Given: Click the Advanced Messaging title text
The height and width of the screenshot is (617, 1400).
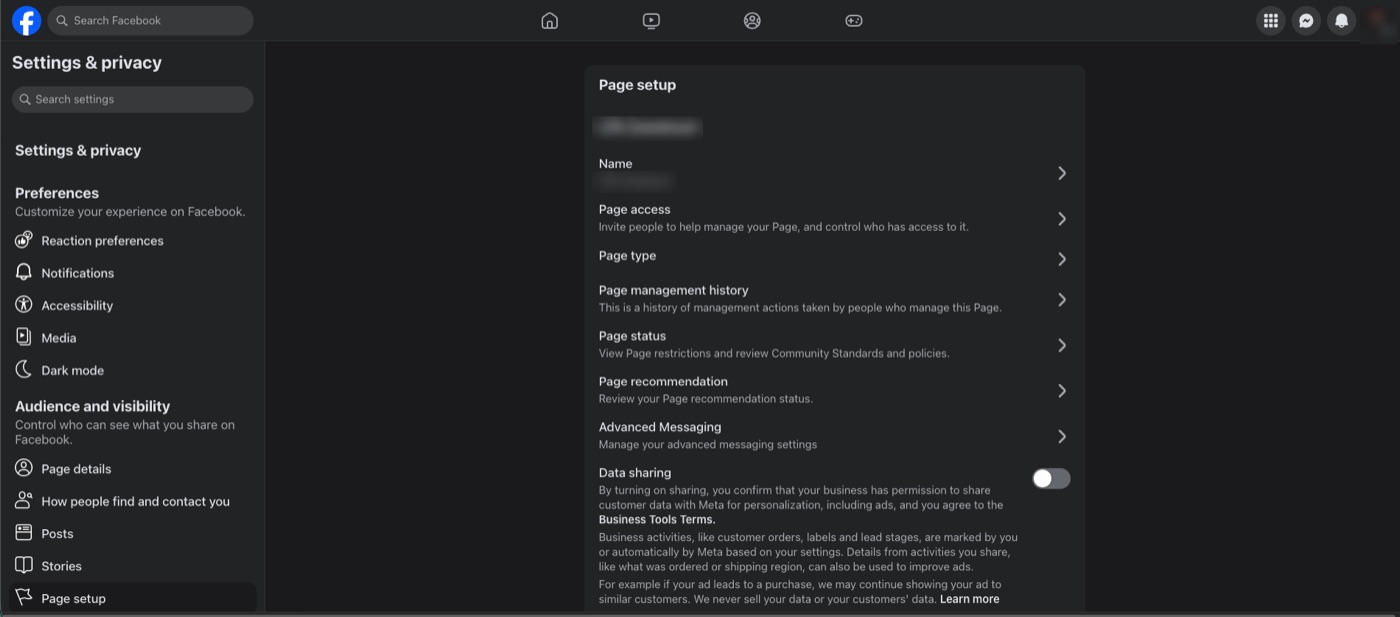Looking at the screenshot, I should pyautogui.click(x=660, y=427).
